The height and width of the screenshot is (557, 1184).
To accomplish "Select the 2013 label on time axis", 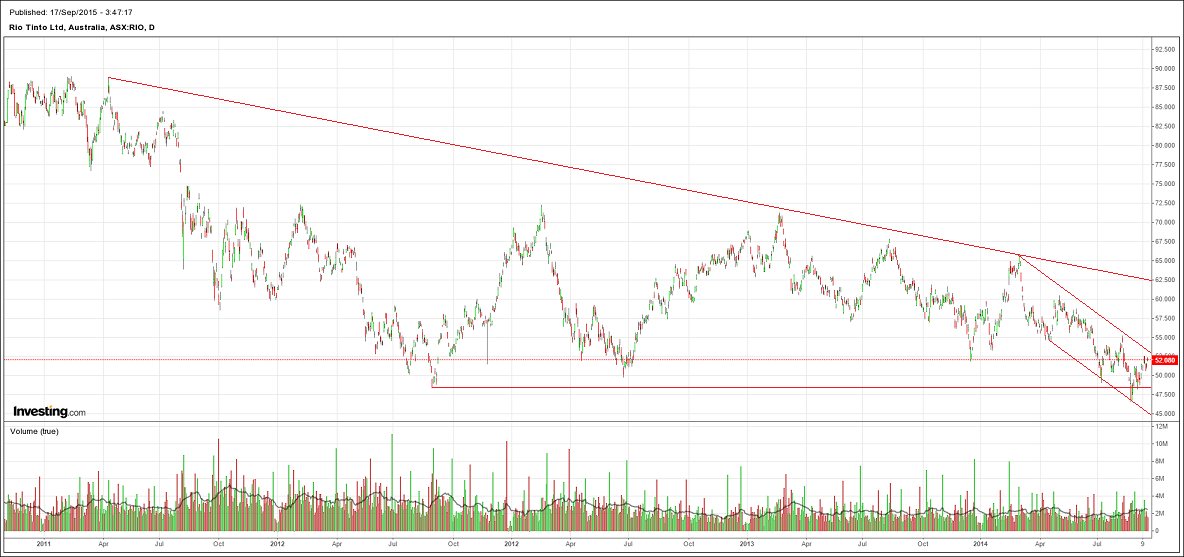I will click(x=746, y=544).
